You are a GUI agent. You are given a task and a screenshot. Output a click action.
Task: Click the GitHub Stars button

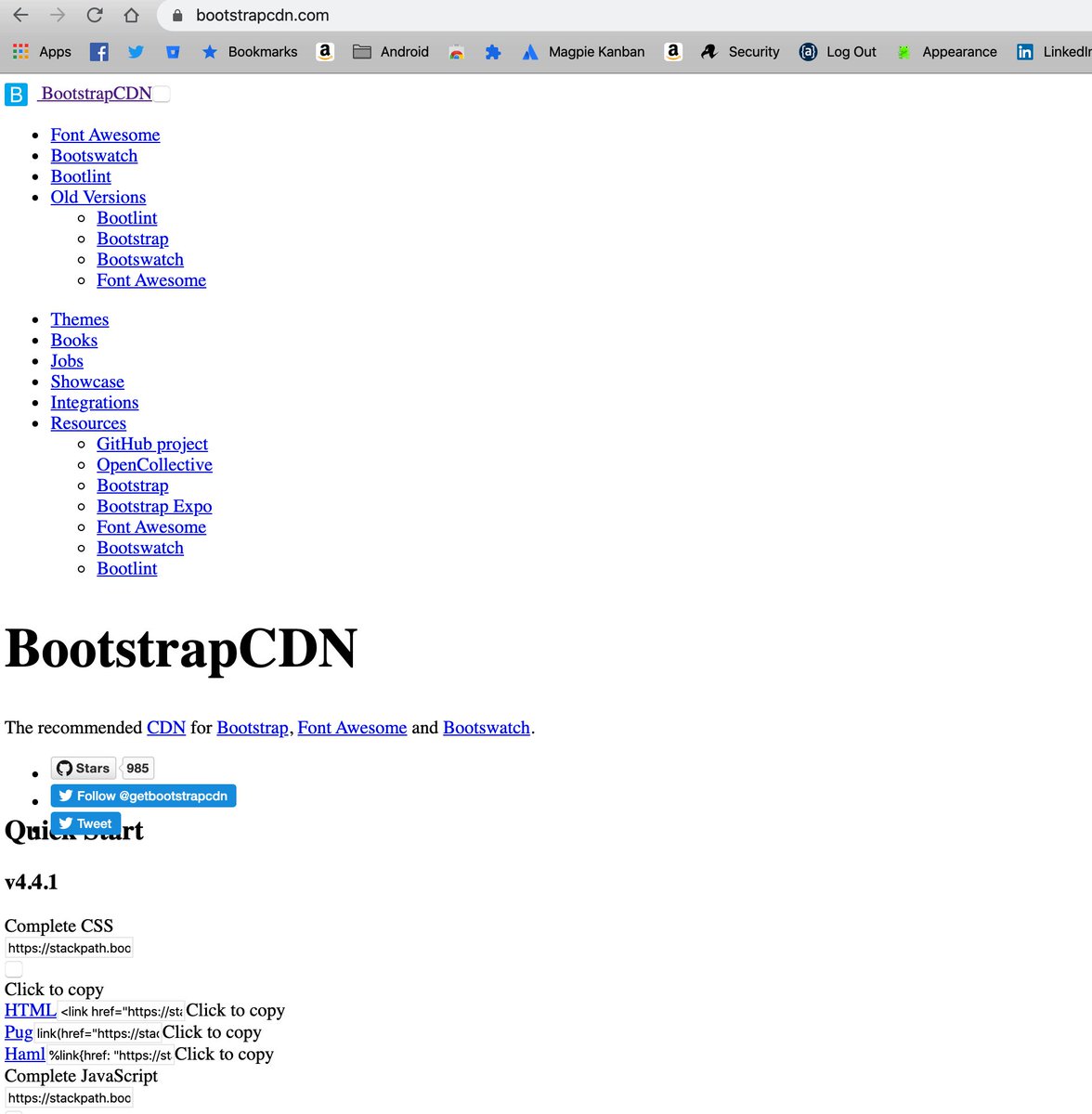(84, 768)
